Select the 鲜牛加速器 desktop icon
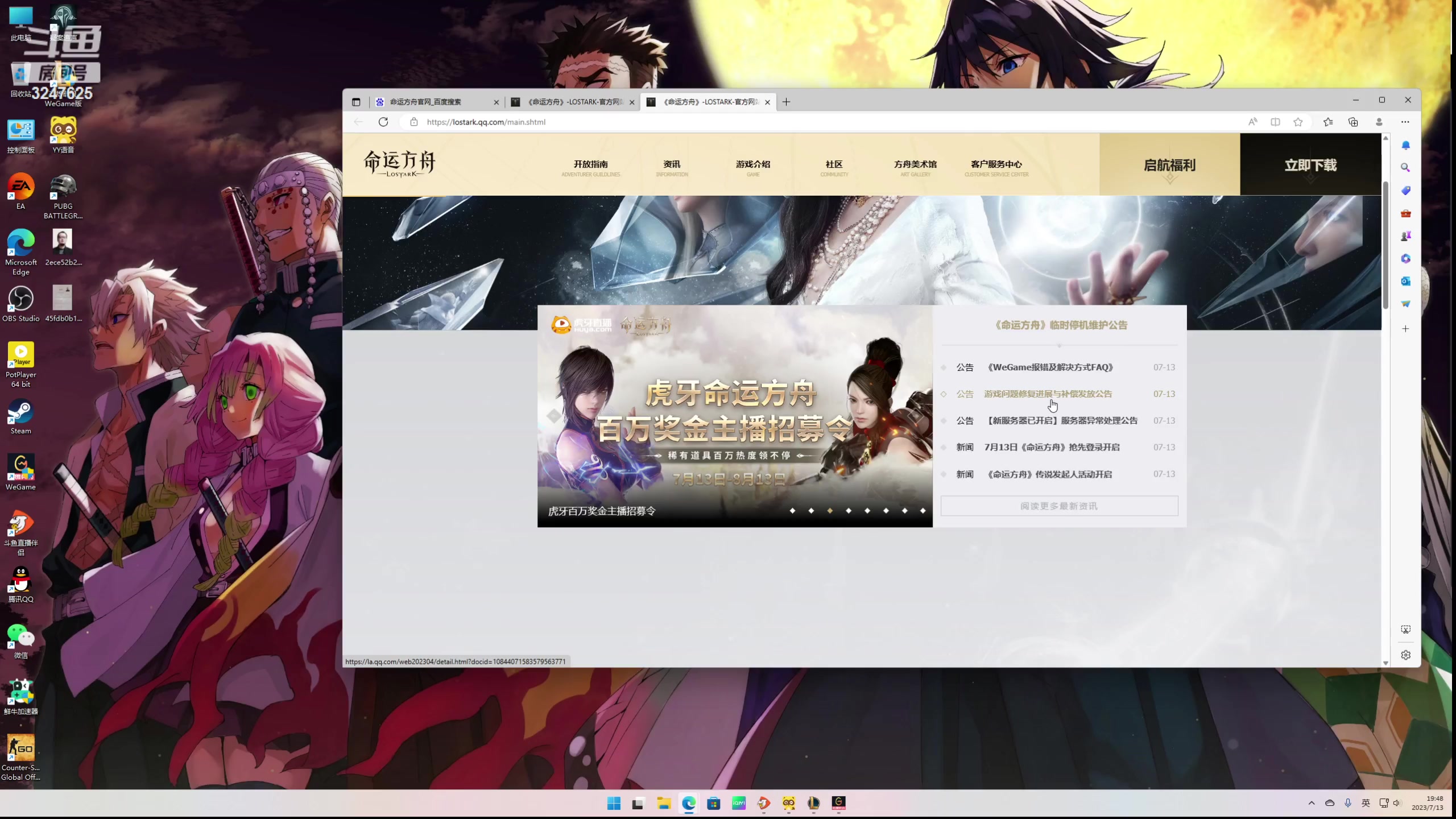 [x=20, y=697]
